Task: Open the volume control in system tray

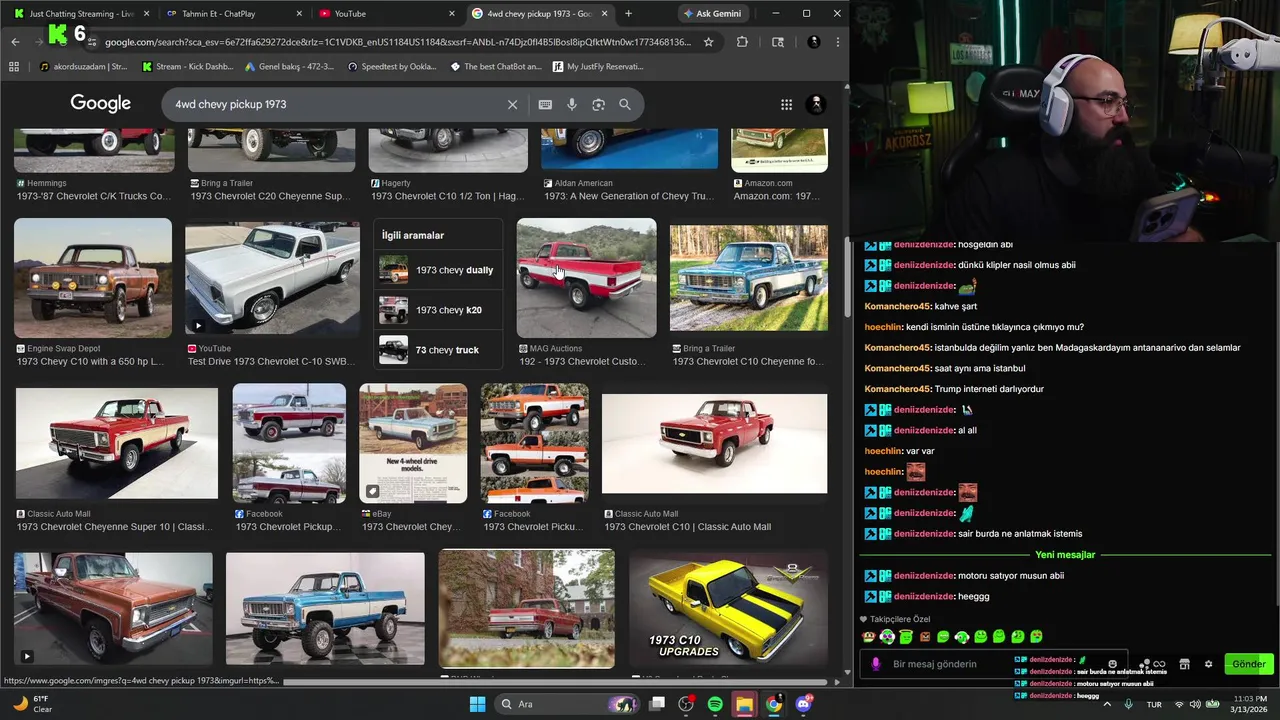Action: [1195, 704]
